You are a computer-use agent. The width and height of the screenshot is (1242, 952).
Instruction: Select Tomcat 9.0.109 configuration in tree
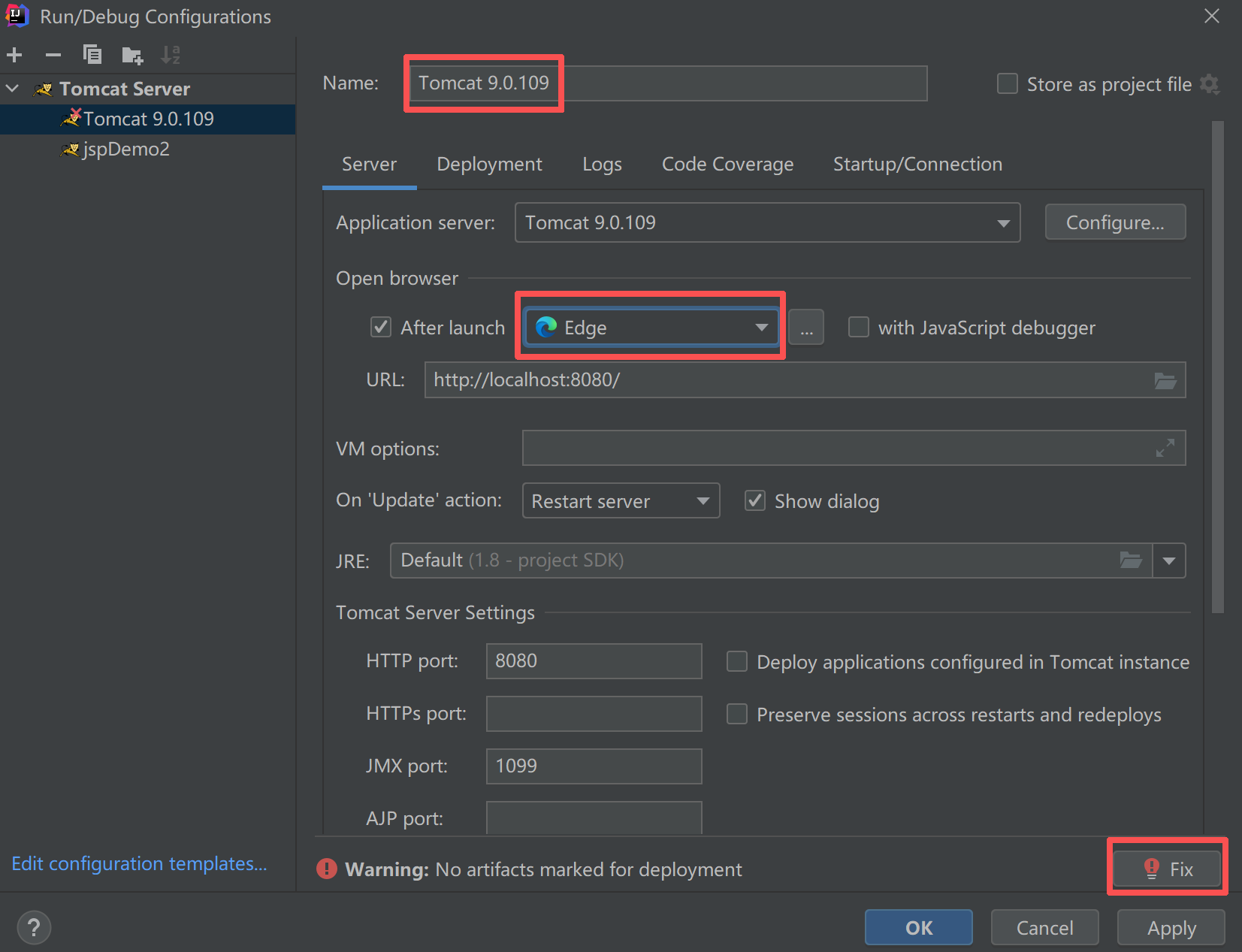[x=148, y=119]
